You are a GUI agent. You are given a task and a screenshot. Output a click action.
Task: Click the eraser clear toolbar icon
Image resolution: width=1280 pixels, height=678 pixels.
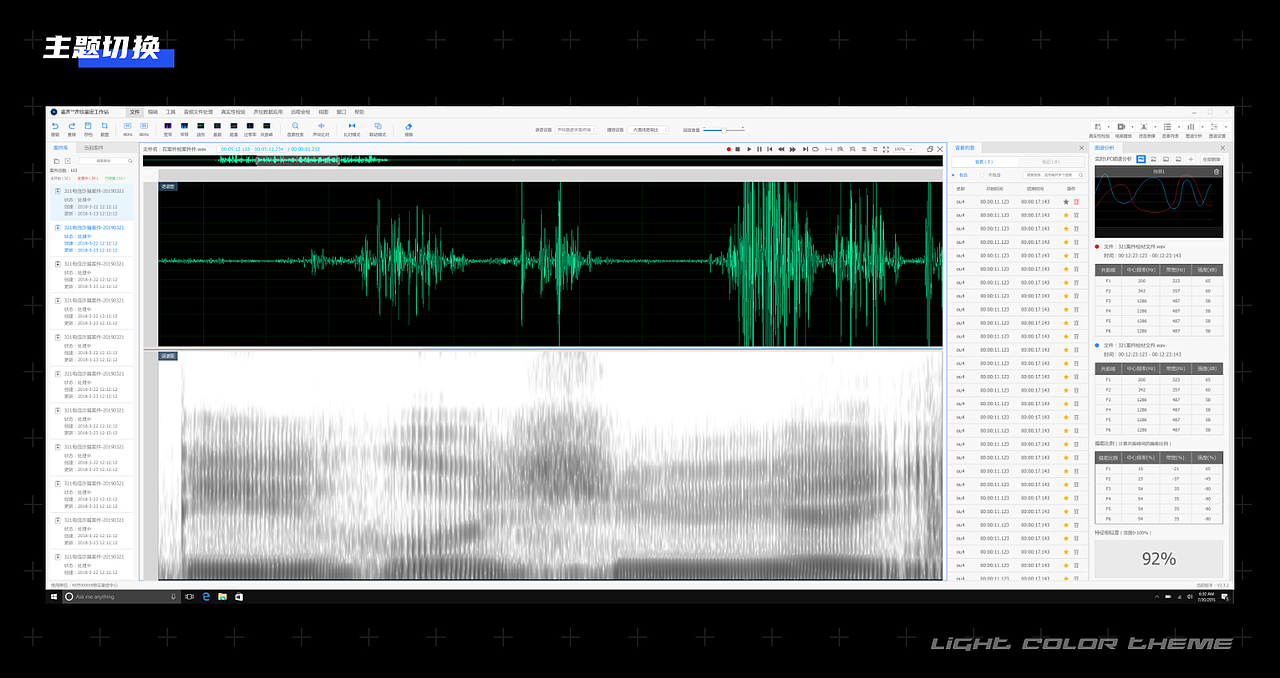[409, 126]
